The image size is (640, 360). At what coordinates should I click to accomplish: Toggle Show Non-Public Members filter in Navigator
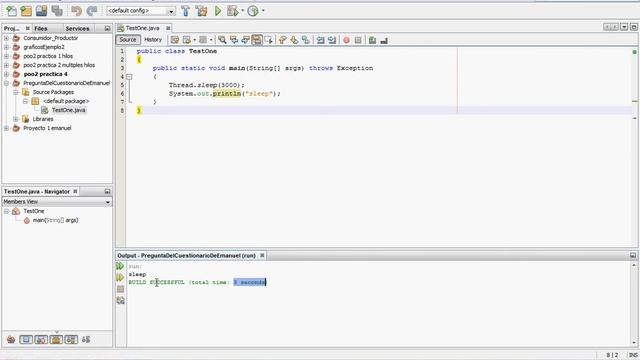[x=56, y=340]
